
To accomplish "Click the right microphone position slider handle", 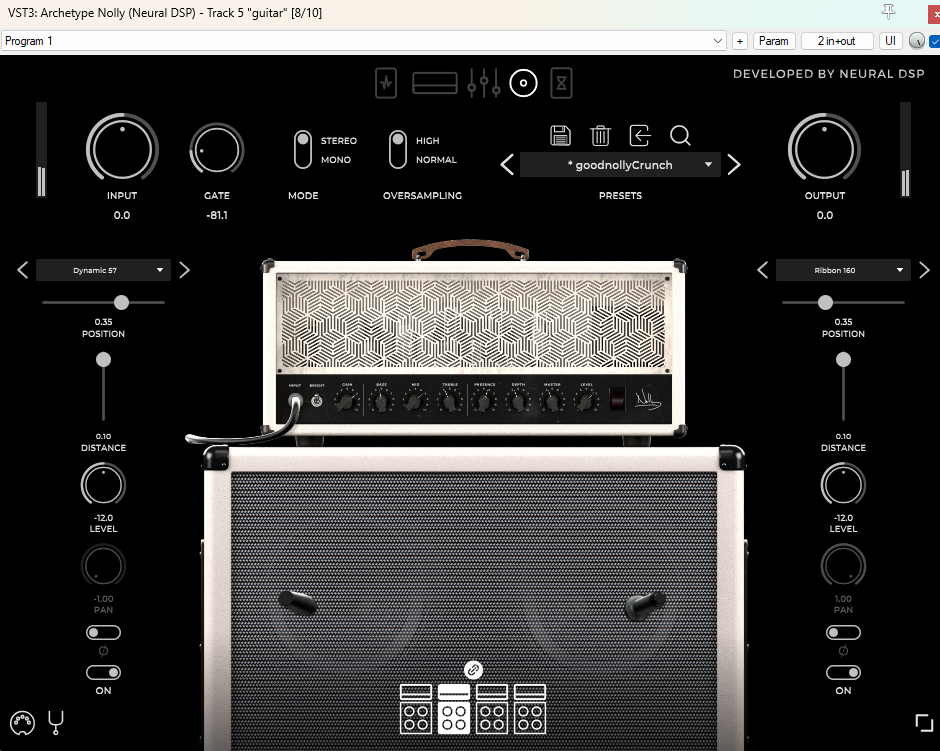I will (825, 302).
